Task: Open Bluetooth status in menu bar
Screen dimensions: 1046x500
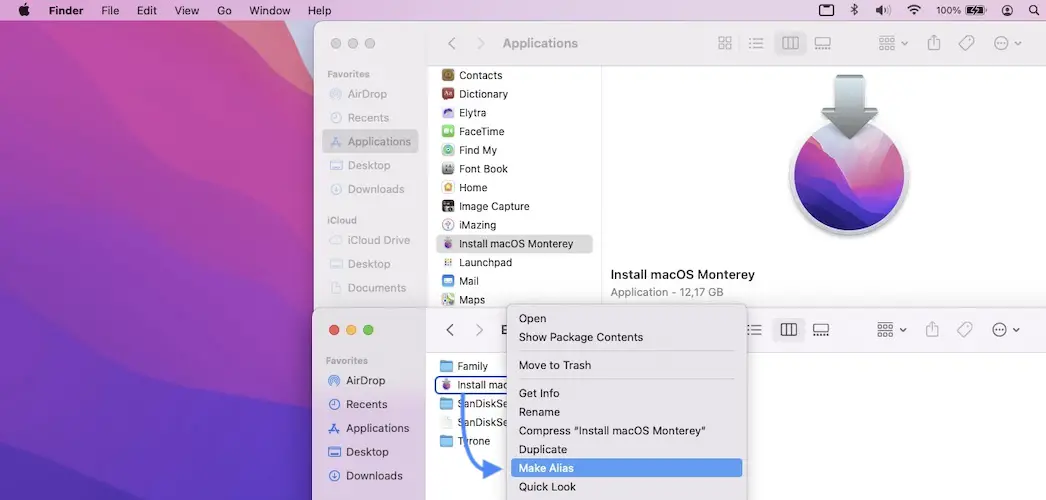Action: point(854,10)
